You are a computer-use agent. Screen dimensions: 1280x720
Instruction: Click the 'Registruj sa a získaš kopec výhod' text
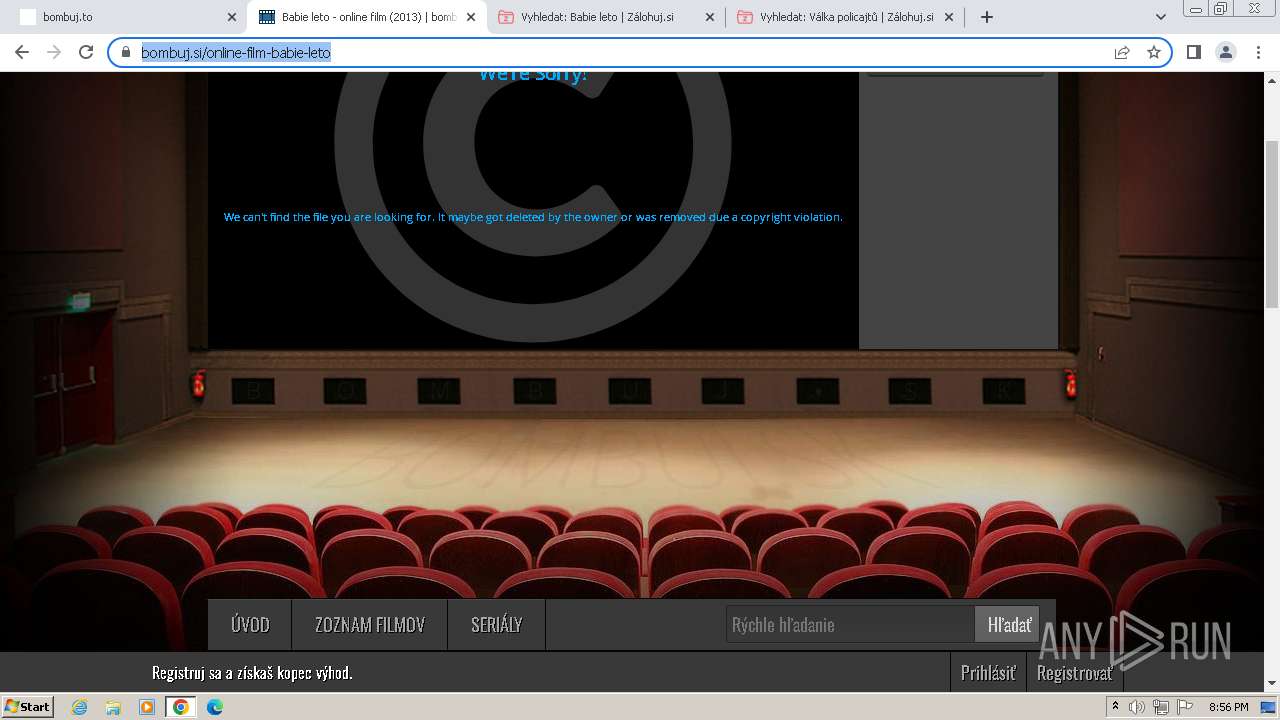[252, 673]
